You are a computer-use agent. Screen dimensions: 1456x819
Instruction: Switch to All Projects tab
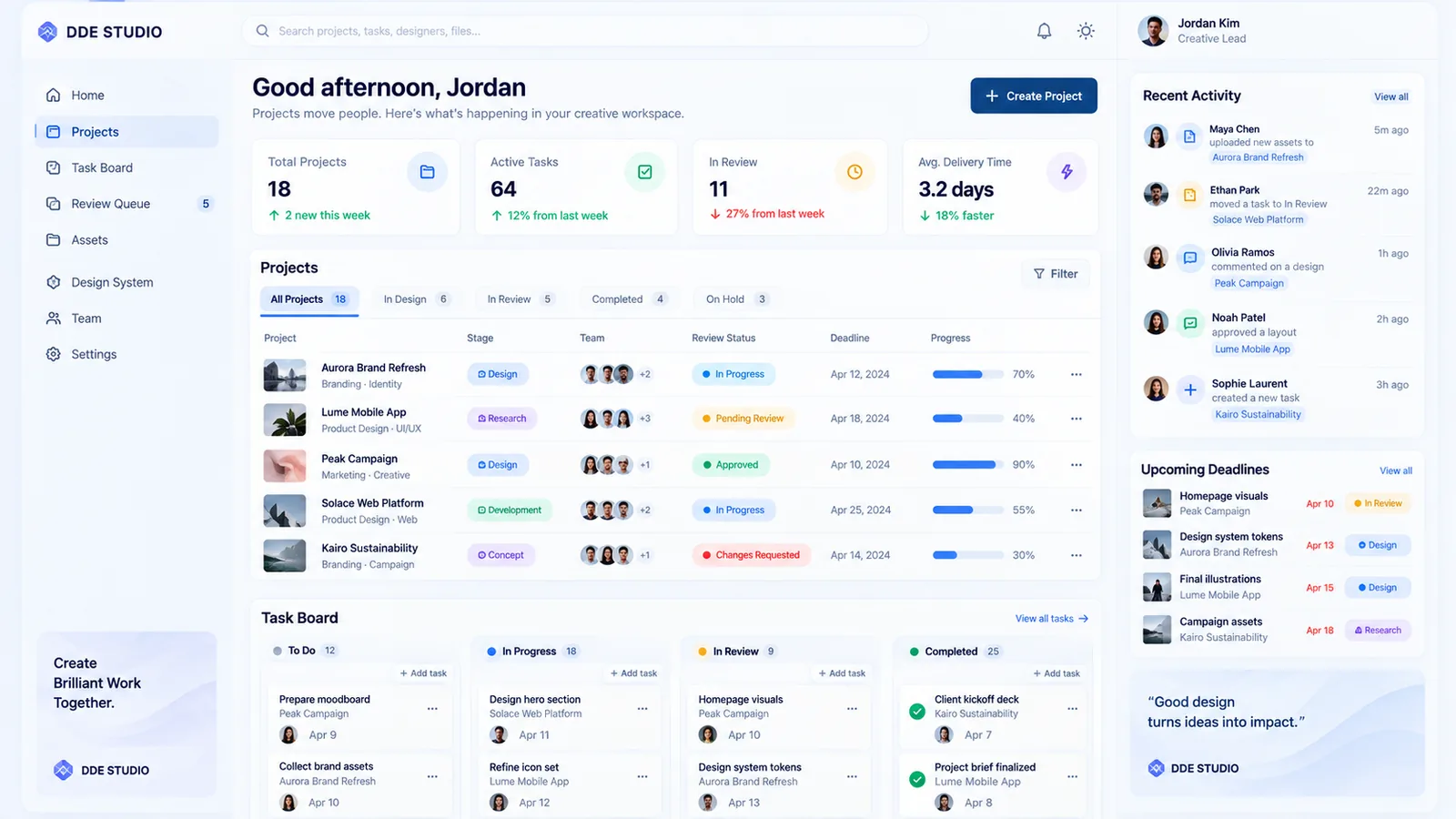click(x=309, y=299)
